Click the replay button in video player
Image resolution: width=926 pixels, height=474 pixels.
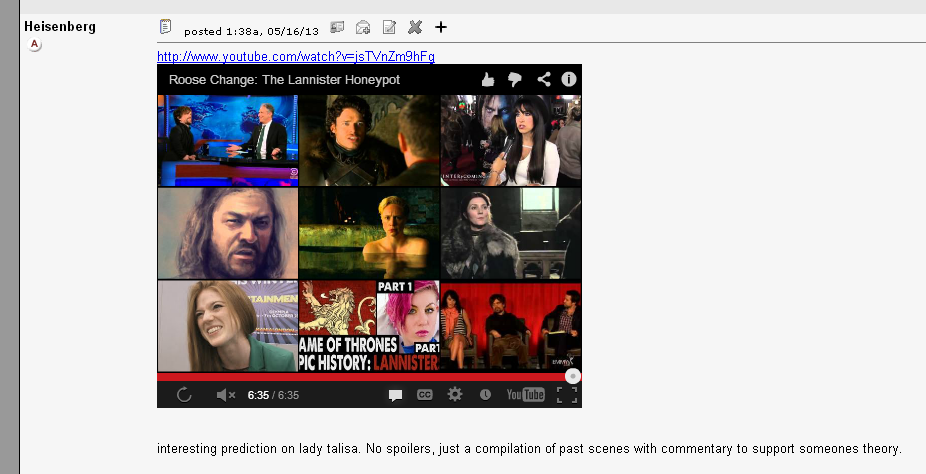point(184,395)
